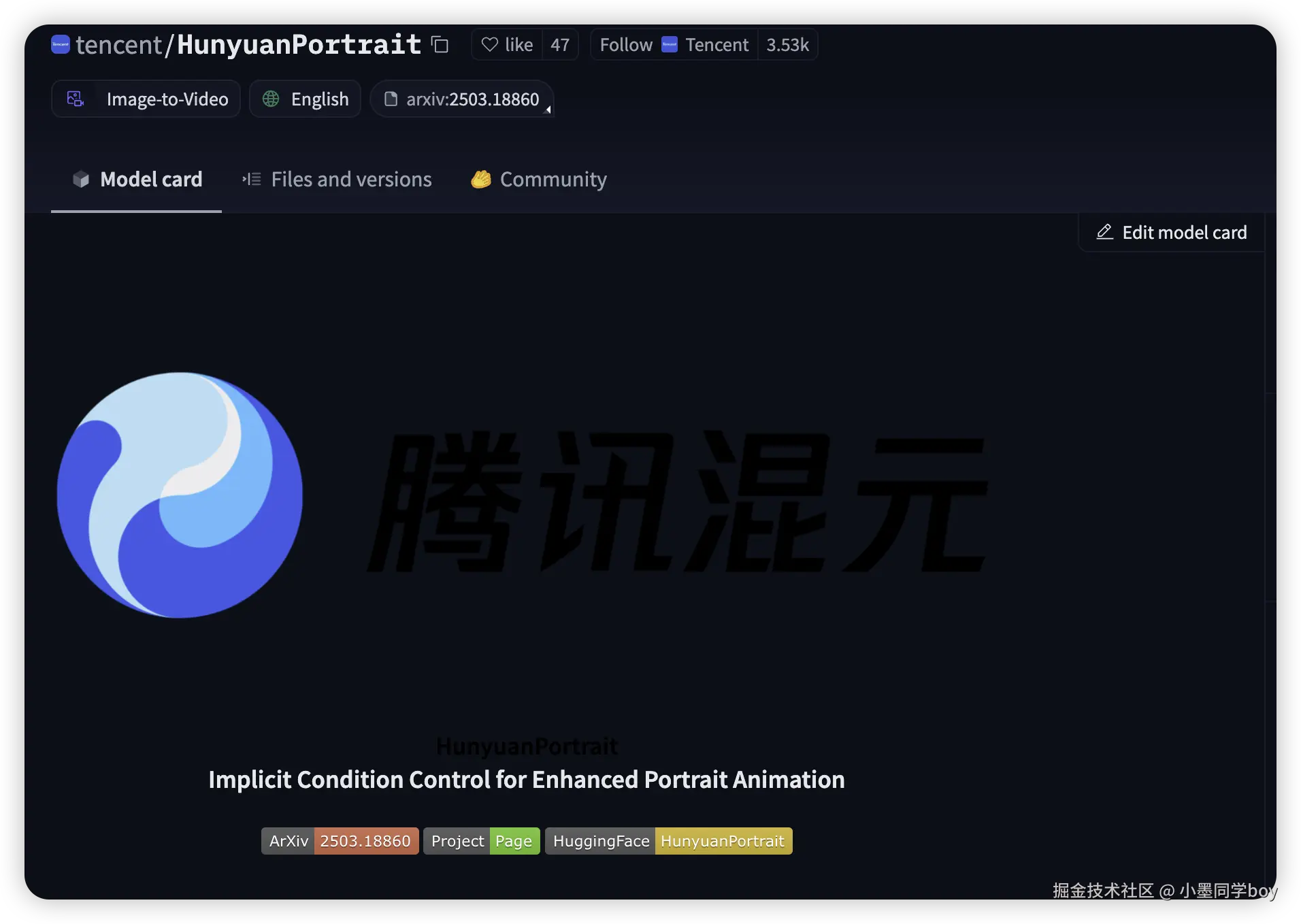Click the Community hands emoji icon
Viewport: 1301px width, 924px height.
tap(481, 179)
